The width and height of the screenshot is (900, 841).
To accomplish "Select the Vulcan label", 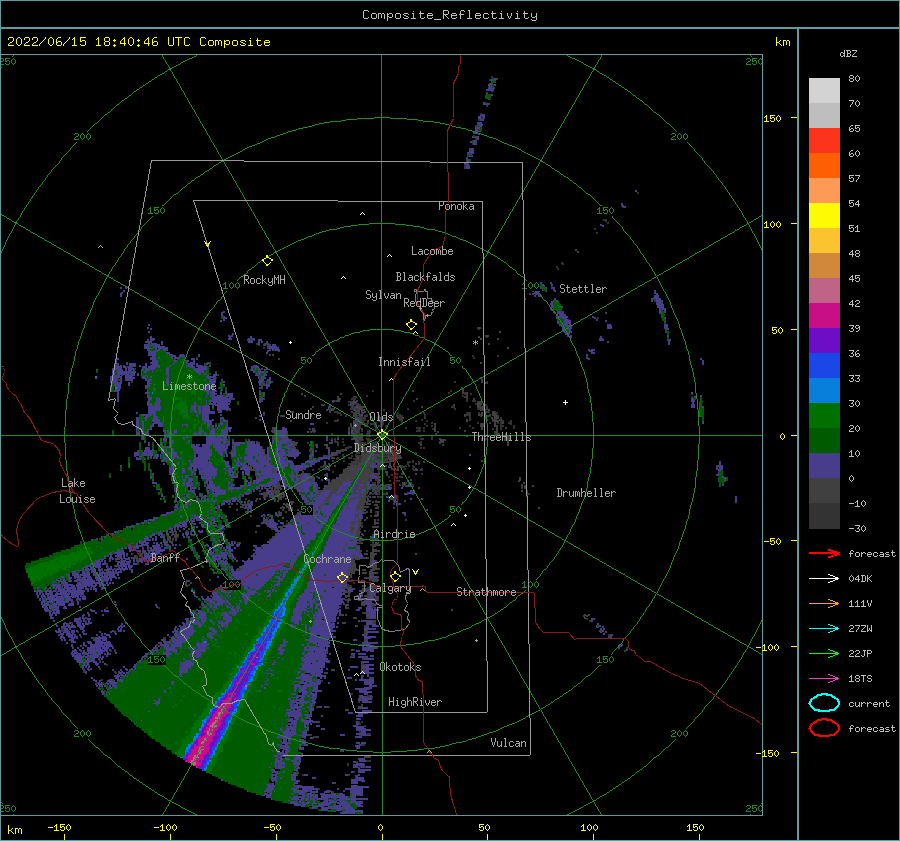I will coord(508,743).
